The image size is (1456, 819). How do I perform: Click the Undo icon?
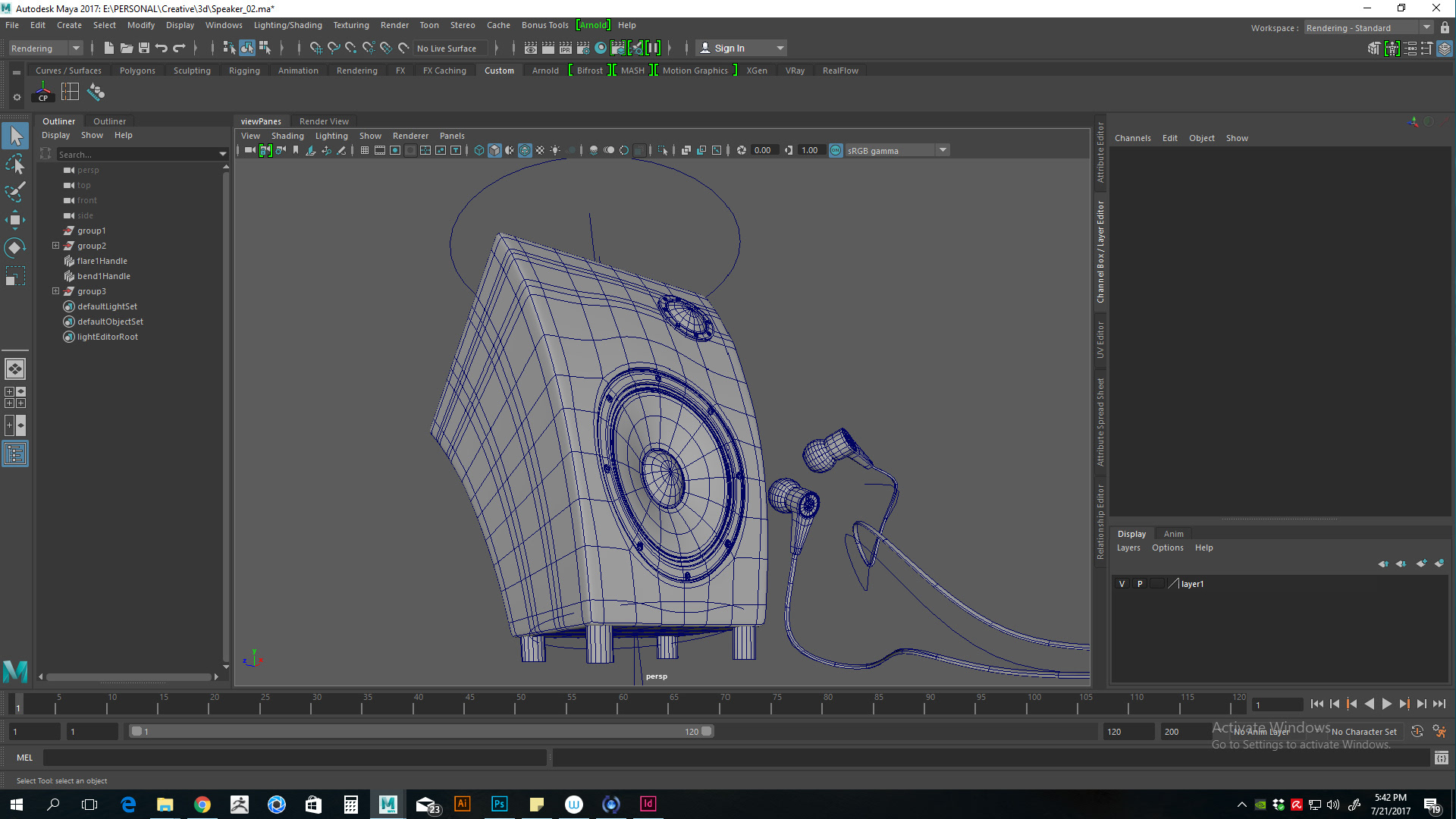pos(162,48)
